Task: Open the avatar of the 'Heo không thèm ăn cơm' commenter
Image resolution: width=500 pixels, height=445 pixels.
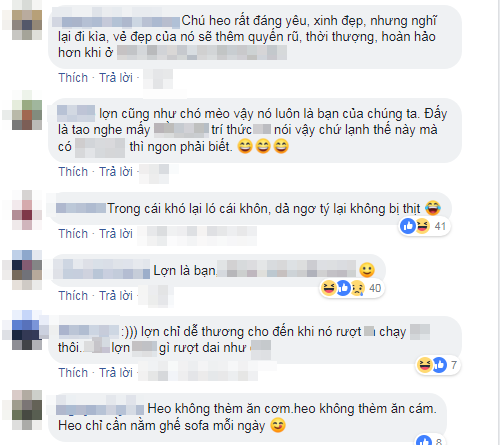Action: pos(27,410)
